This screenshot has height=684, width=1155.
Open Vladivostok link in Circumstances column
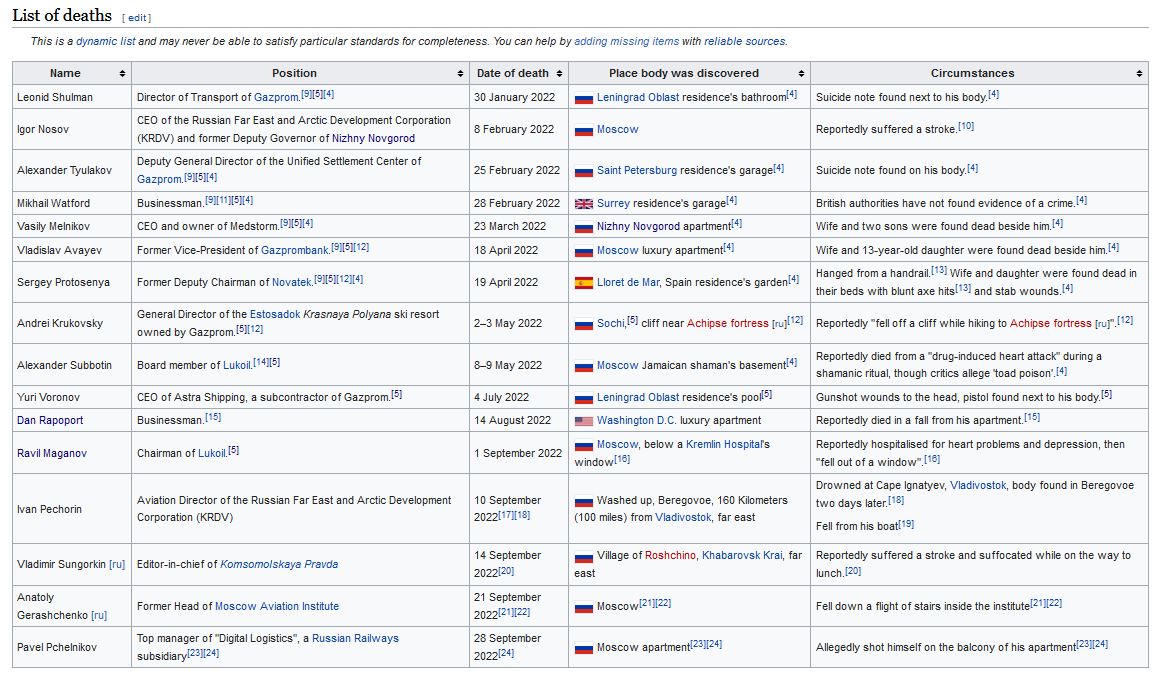(x=978, y=486)
